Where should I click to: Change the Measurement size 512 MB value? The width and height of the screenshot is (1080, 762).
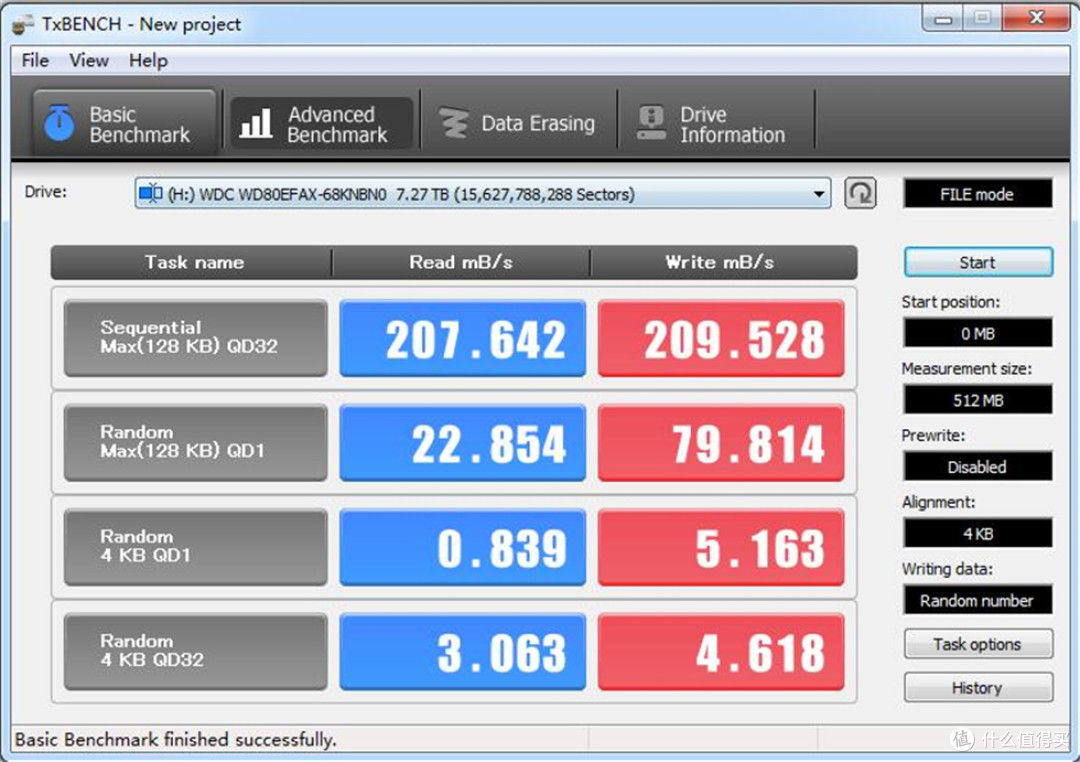pos(977,400)
